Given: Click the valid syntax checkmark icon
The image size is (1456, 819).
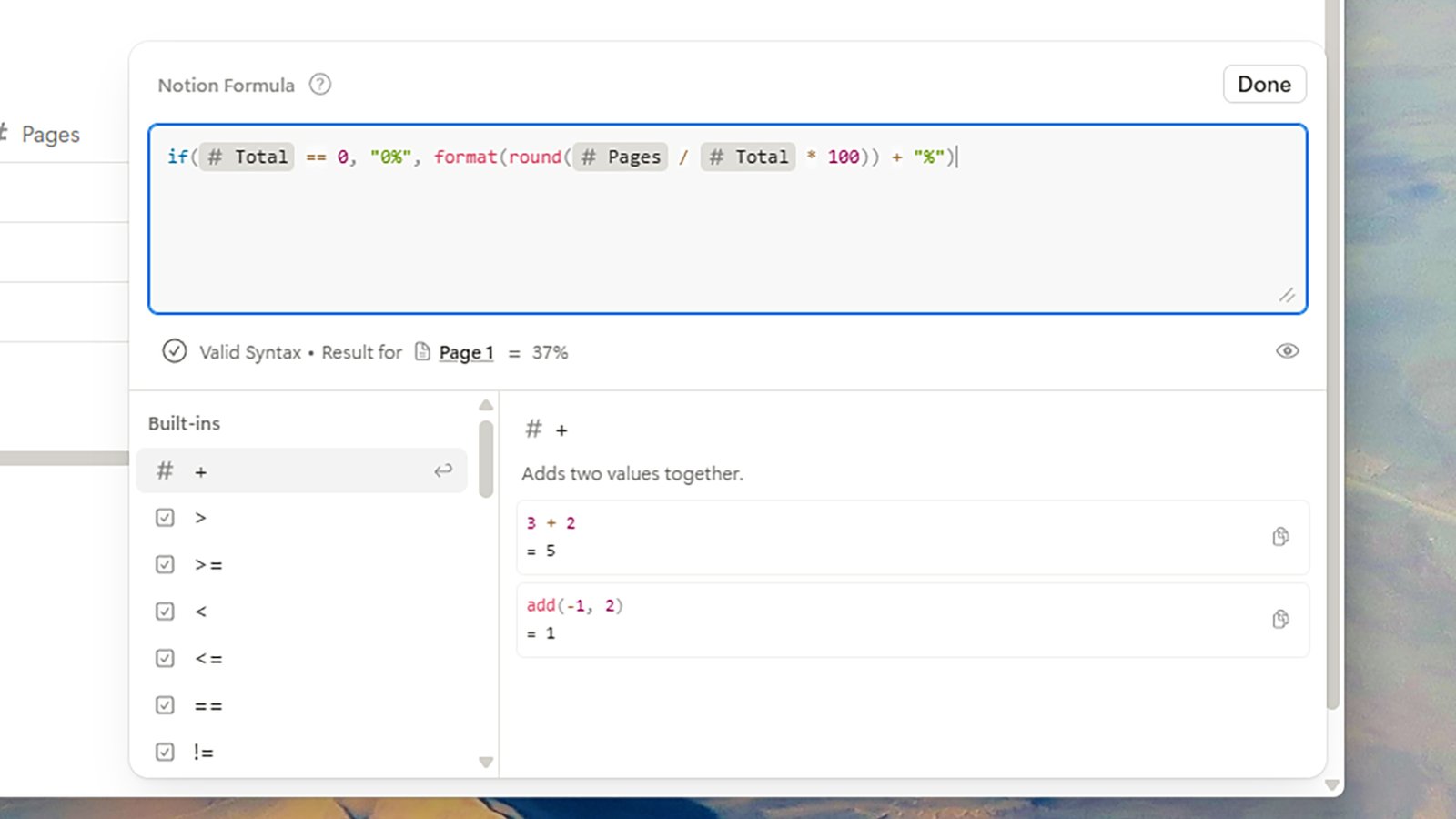Looking at the screenshot, I should coord(175,351).
